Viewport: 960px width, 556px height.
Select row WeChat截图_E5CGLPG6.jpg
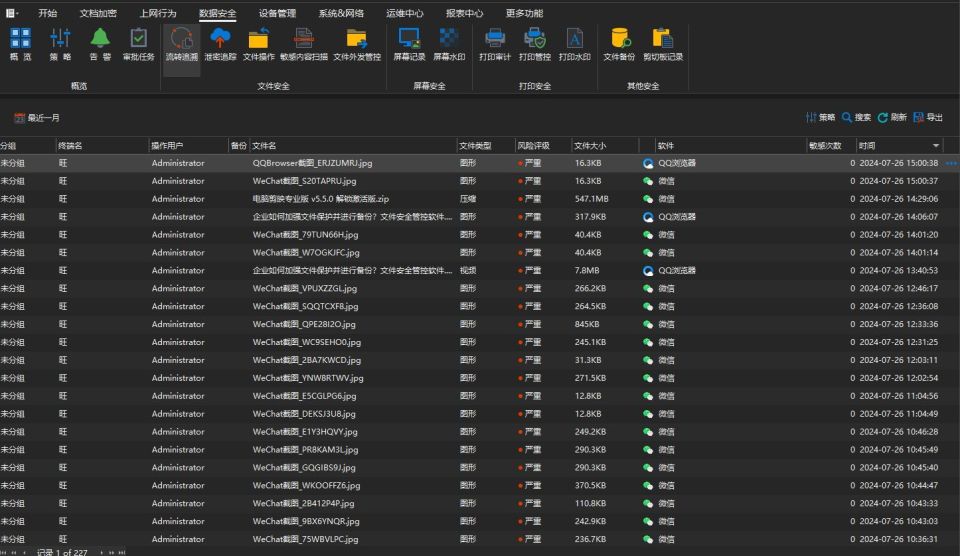[480, 396]
